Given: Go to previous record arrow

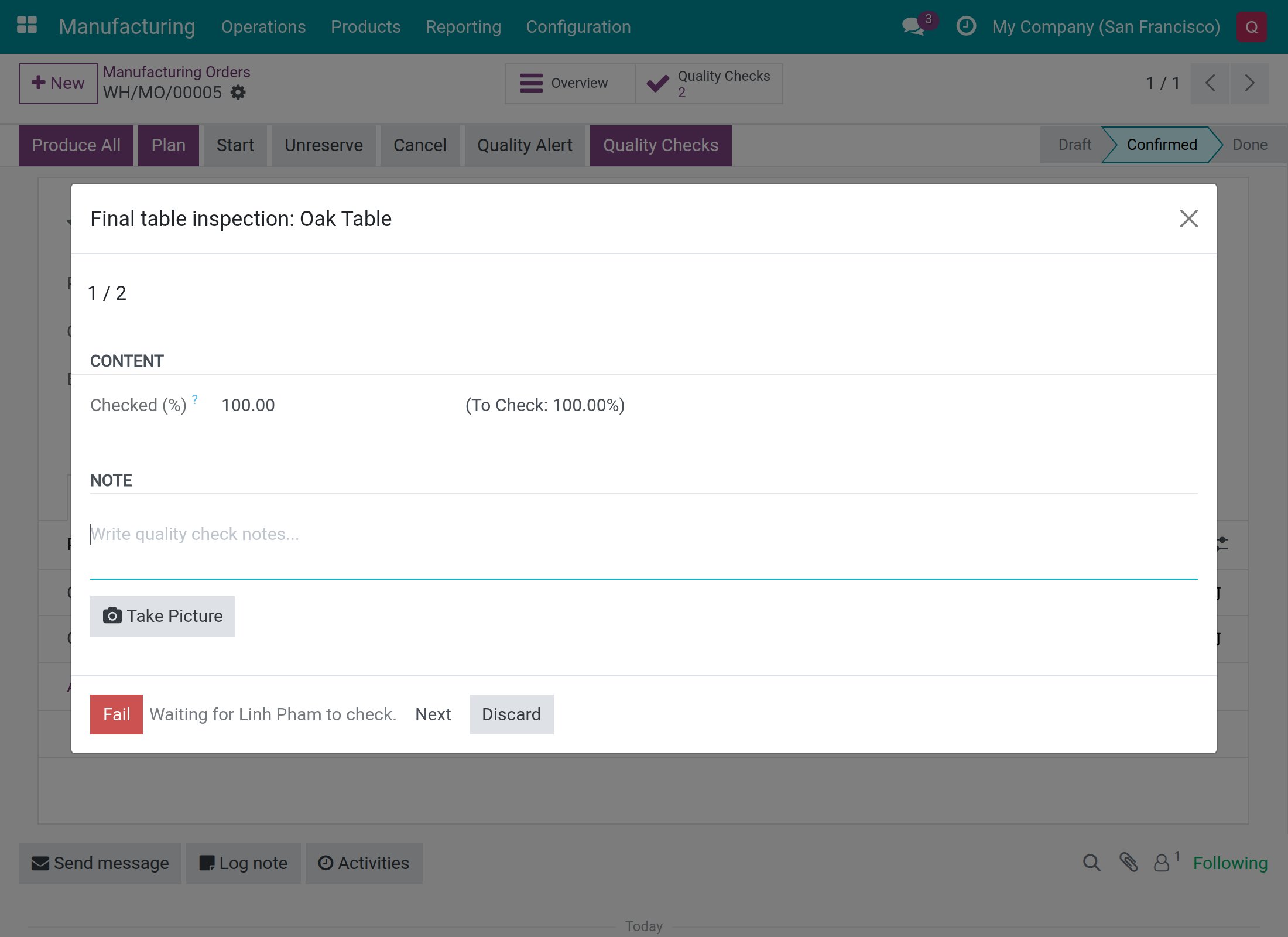Looking at the screenshot, I should pyautogui.click(x=1210, y=83).
